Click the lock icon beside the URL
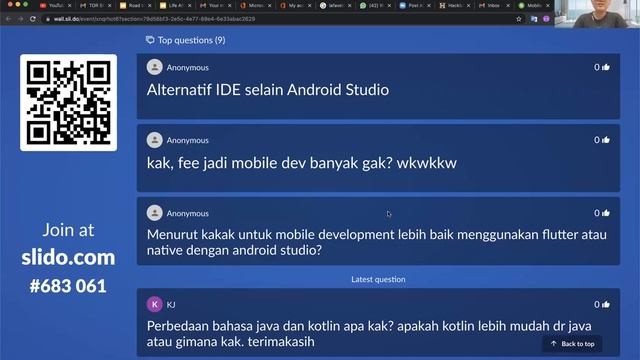The height and width of the screenshot is (360, 640). click(x=48, y=19)
